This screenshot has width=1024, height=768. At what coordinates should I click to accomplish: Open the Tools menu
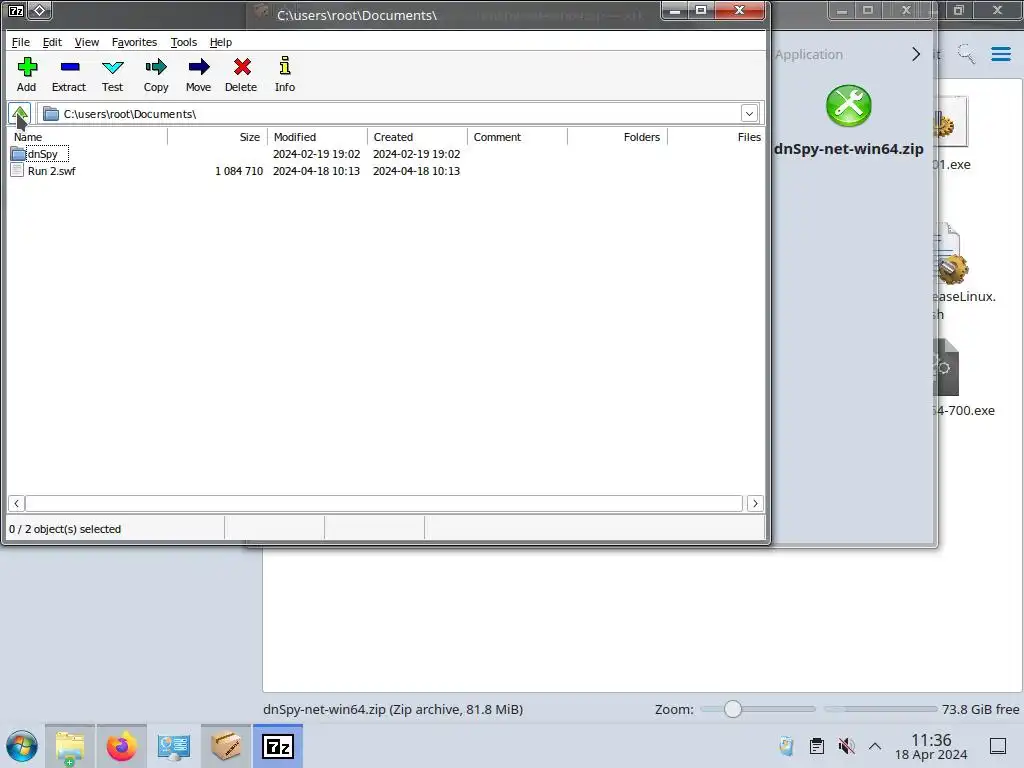[x=184, y=42]
